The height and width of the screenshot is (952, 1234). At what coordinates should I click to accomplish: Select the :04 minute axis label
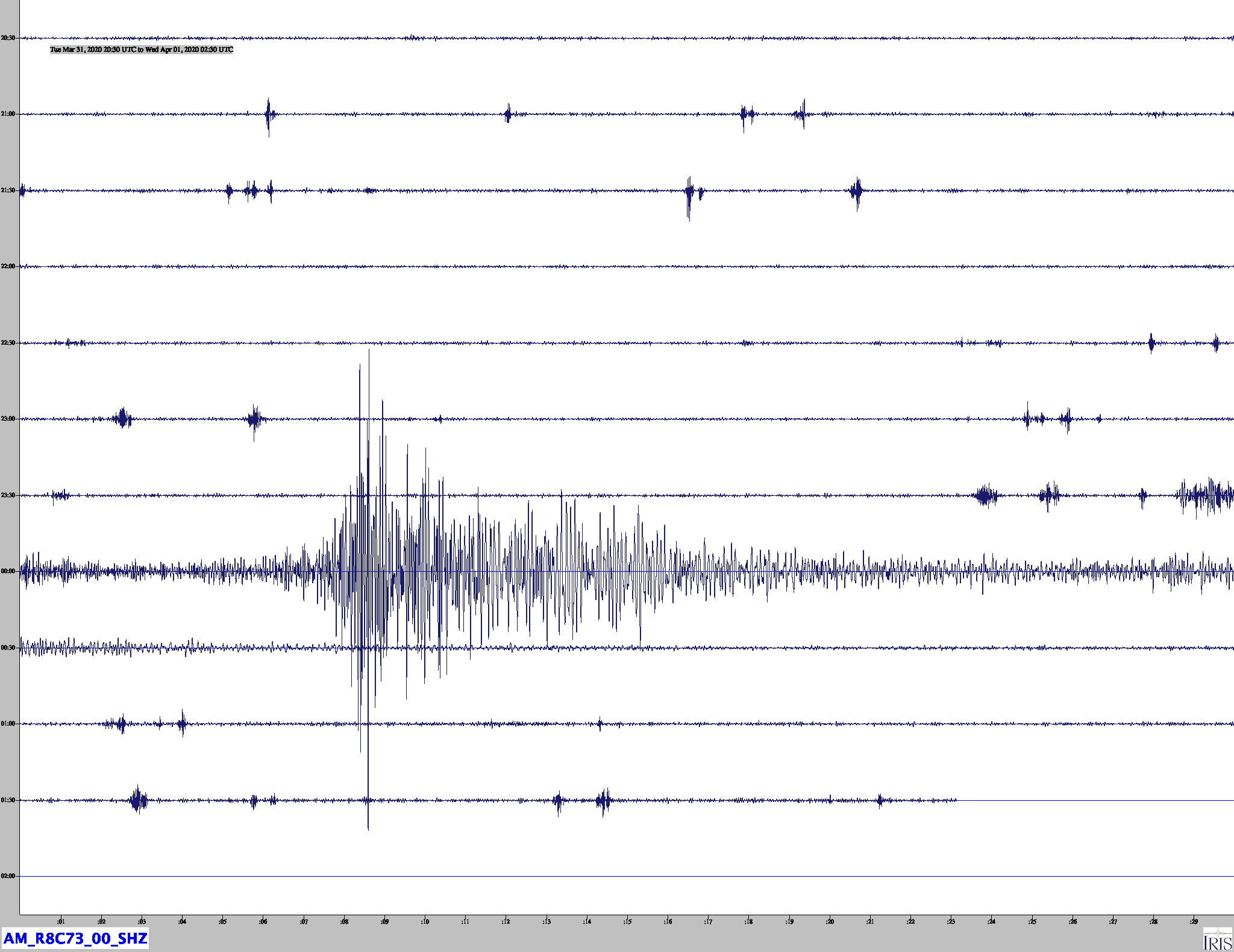[x=182, y=921]
